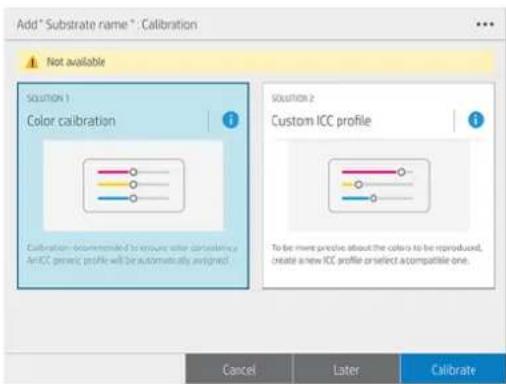Click the Custom ICC profile sliders illustration

(379, 186)
